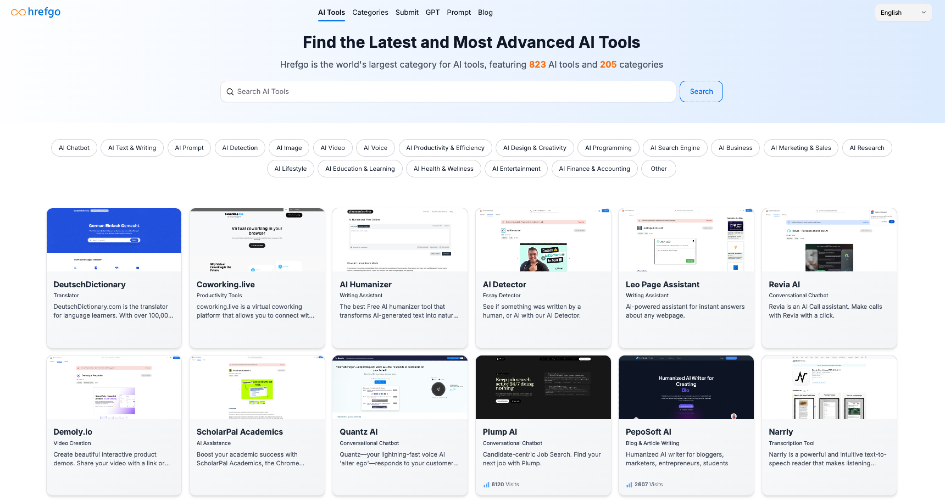Click the Narrly title

point(780,432)
